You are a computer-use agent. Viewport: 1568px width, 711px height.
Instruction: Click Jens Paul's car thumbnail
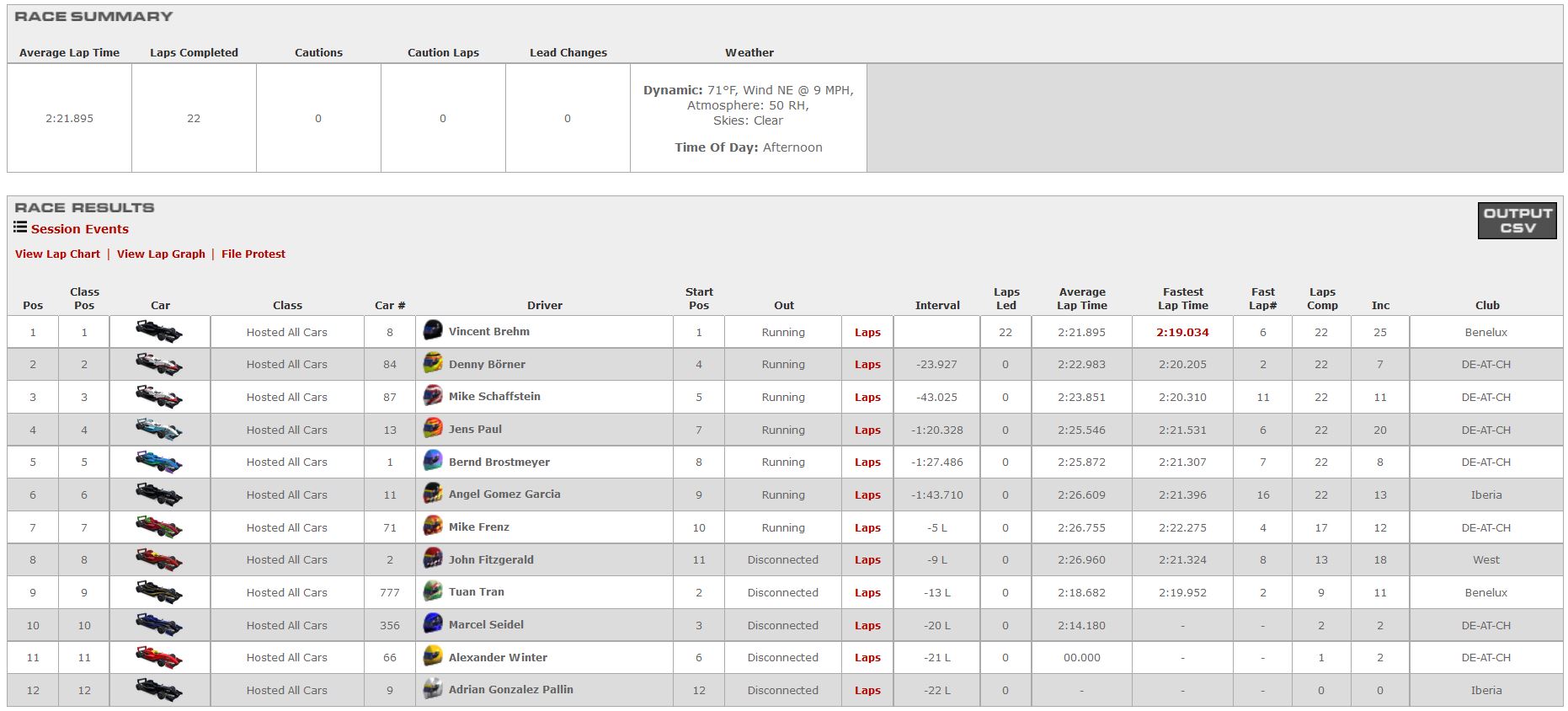click(159, 430)
